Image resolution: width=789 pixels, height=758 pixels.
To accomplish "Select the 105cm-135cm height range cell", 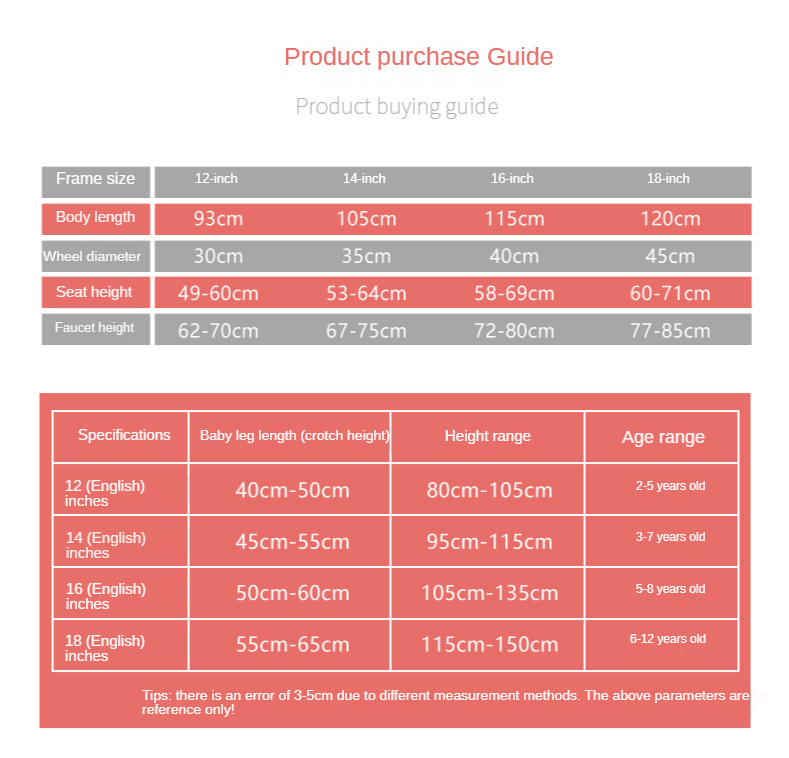I will pyautogui.click(x=489, y=593).
